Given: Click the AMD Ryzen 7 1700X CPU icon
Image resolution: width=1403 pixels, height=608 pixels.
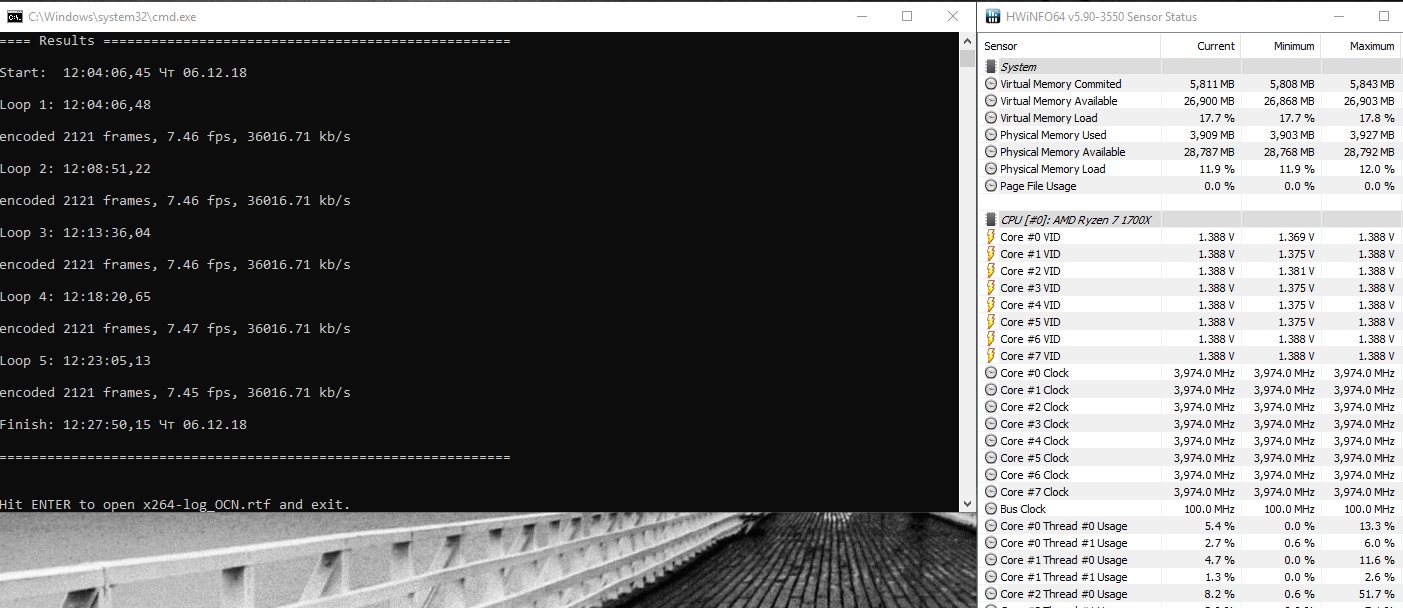Looking at the screenshot, I should tap(991, 220).
